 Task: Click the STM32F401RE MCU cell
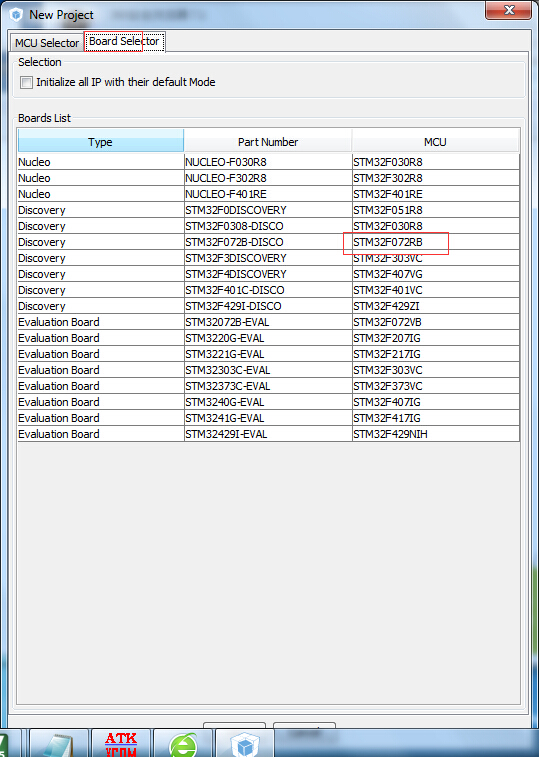pos(436,194)
